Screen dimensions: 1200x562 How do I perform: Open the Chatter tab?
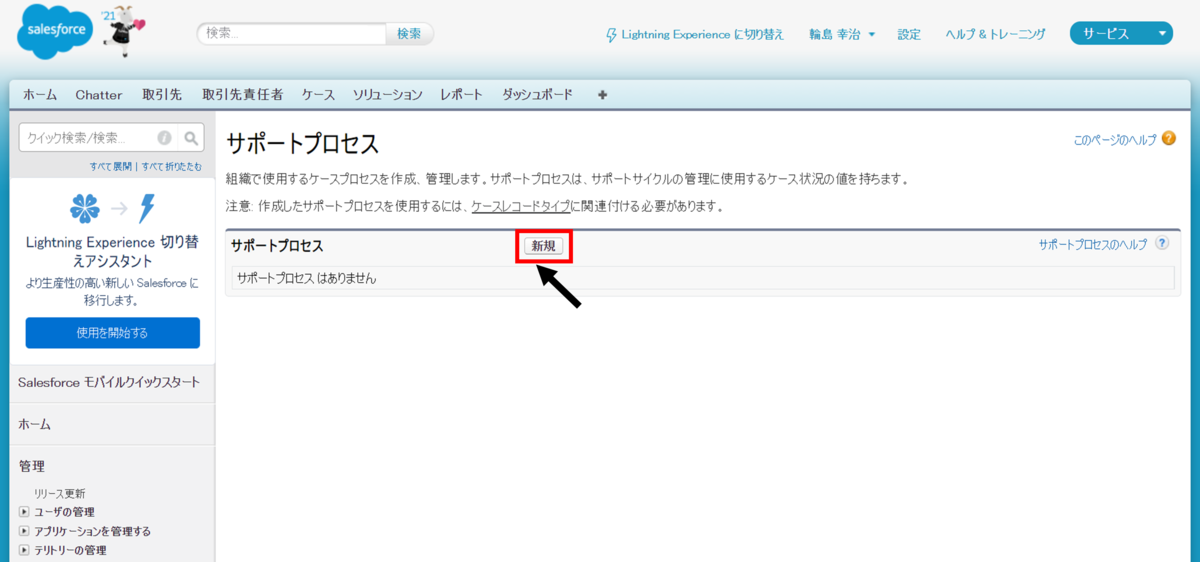pos(99,95)
